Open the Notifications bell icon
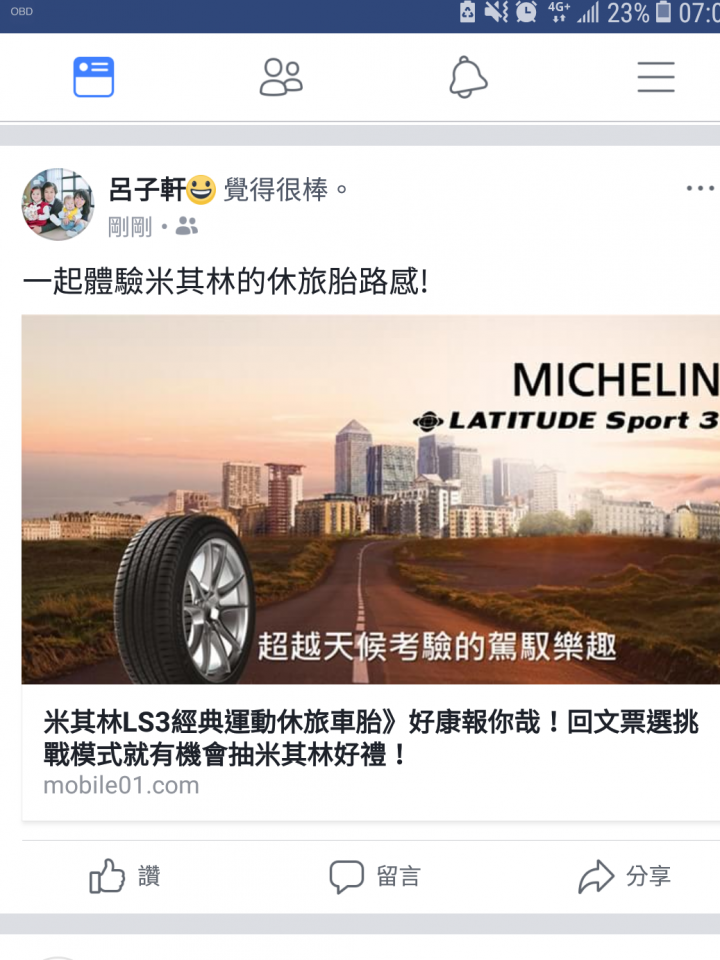720x960 pixels. point(468,77)
